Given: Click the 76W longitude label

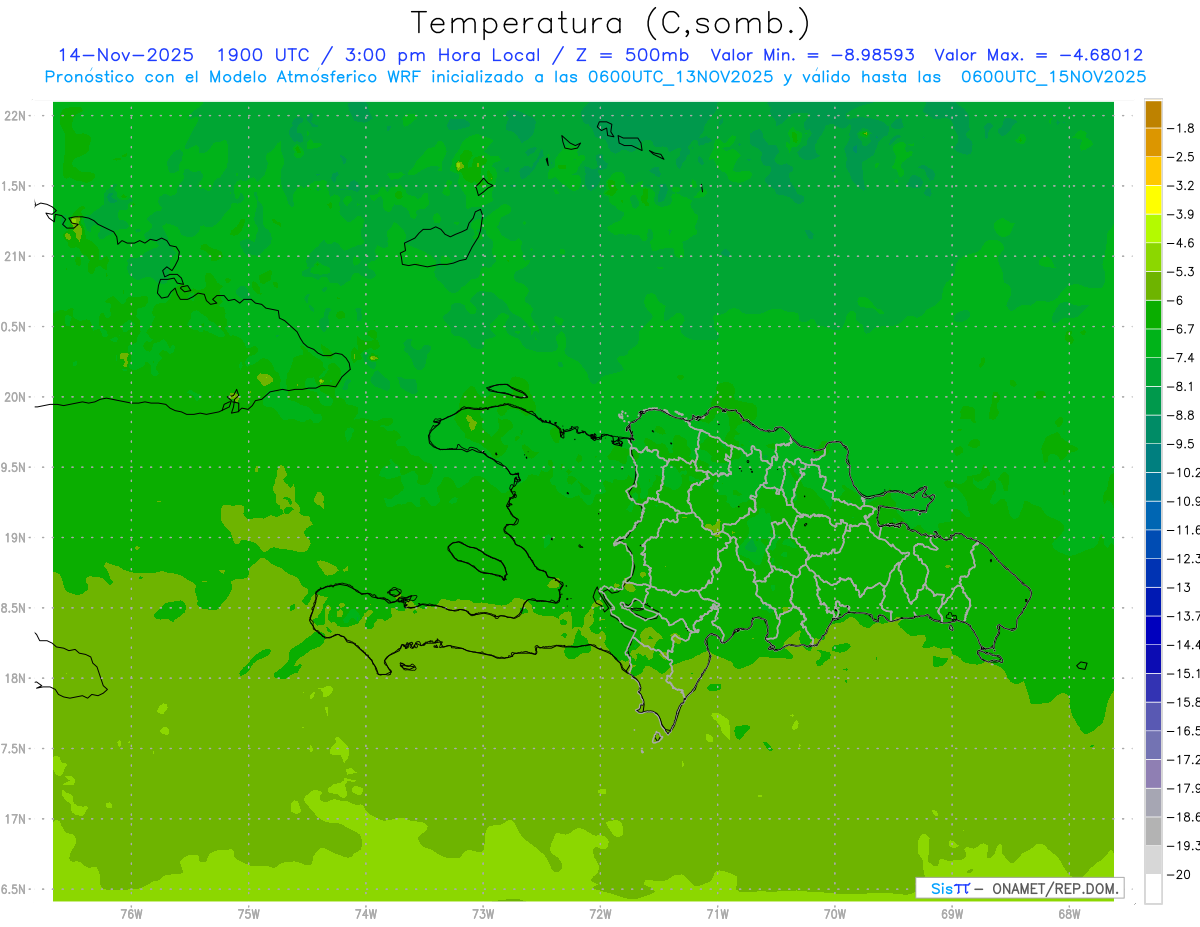Looking at the screenshot, I should 131,914.
